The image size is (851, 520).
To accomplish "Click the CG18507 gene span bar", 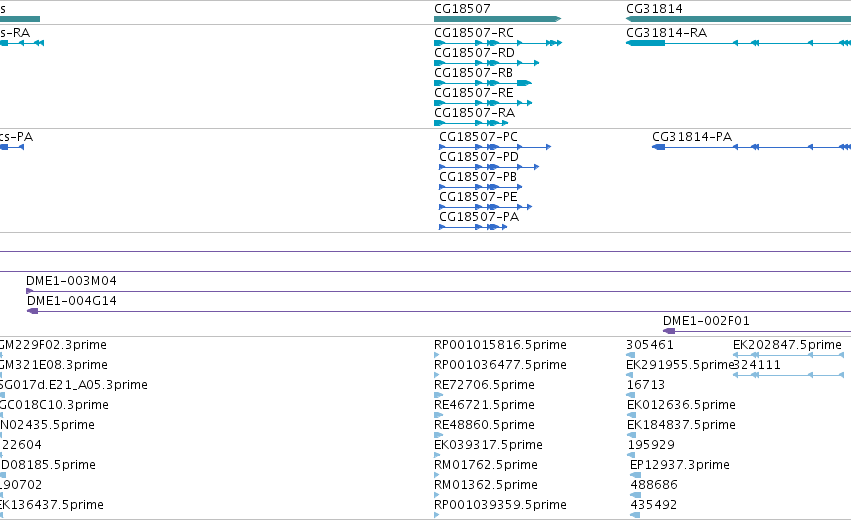I will click(497, 19).
